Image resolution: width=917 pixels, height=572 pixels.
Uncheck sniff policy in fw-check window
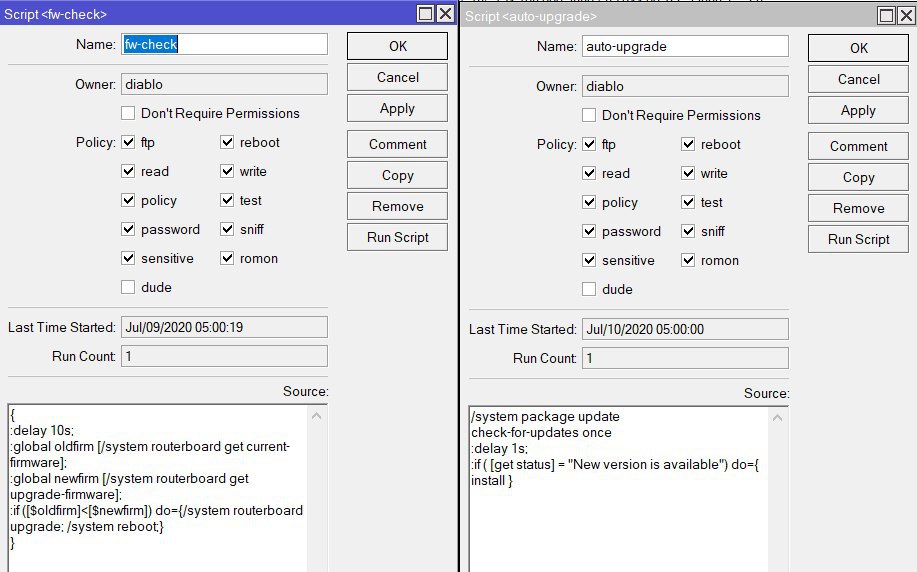pos(227,229)
